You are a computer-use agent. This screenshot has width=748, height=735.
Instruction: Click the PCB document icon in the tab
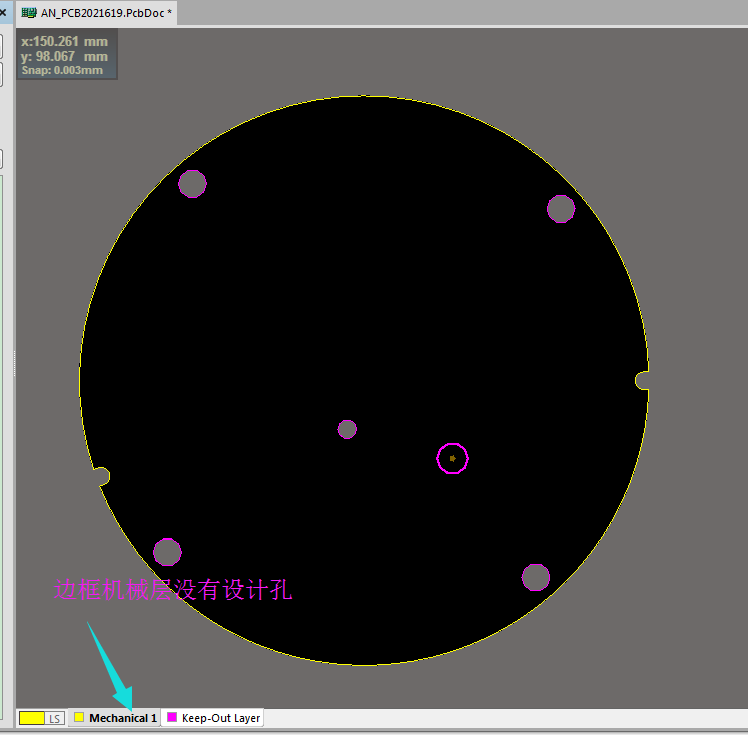click(x=29, y=13)
